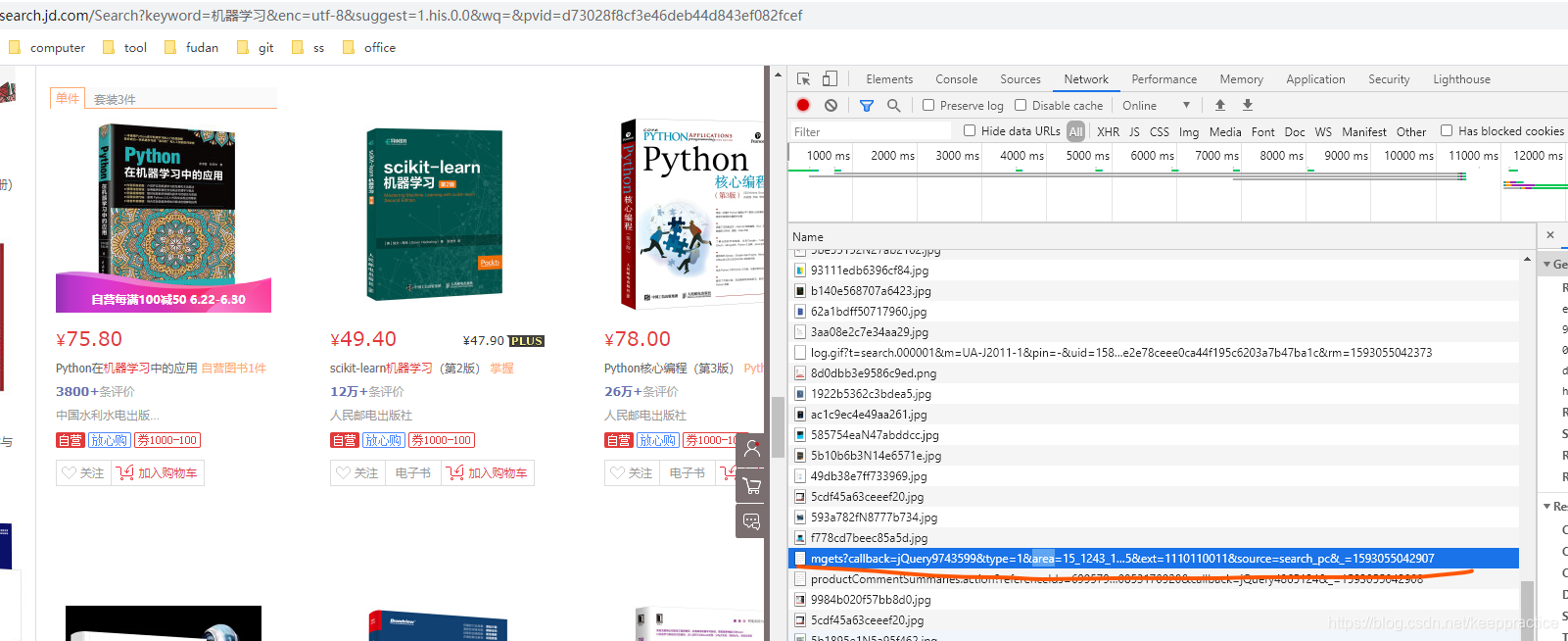Select the mgets?callback=jQuery request row

pyautogui.click(x=1154, y=559)
